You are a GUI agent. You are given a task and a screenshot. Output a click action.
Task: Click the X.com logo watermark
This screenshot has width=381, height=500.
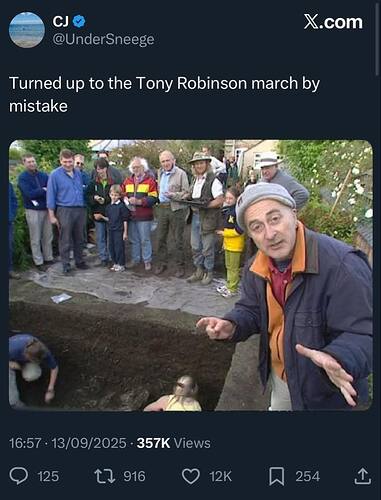click(x=333, y=22)
